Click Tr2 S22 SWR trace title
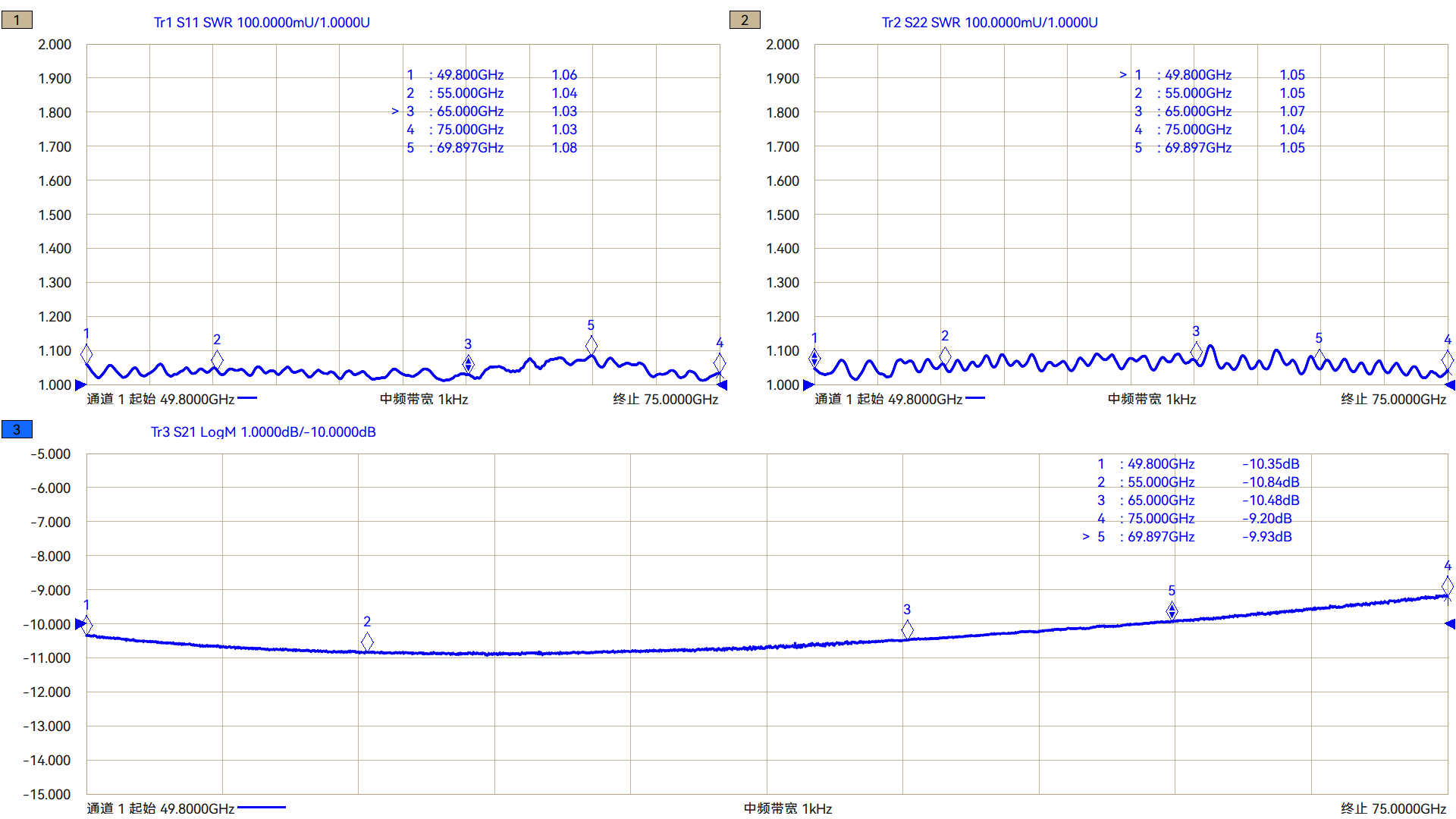This screenshot has width=1456, height=819. tap(989, 23)
